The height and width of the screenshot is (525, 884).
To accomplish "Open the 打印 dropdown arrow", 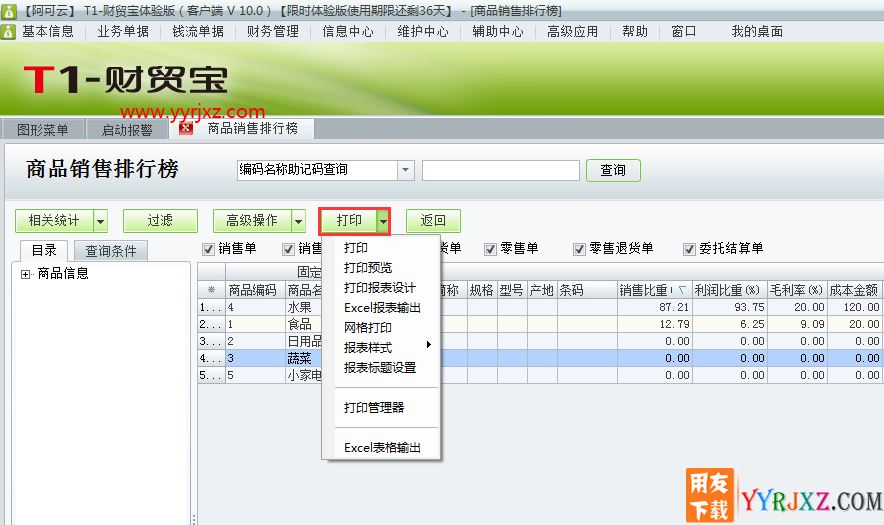I will point(383,221).
